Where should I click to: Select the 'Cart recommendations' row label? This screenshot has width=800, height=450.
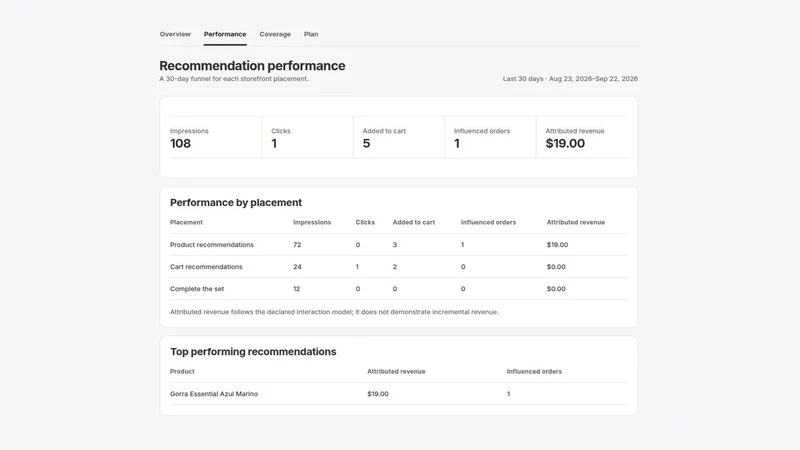click(x=206, y=267)
